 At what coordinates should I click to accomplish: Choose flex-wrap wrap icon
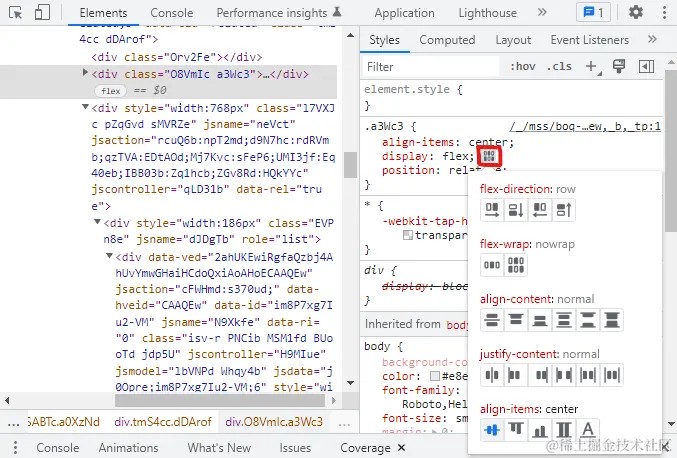[x=516, y=265]
